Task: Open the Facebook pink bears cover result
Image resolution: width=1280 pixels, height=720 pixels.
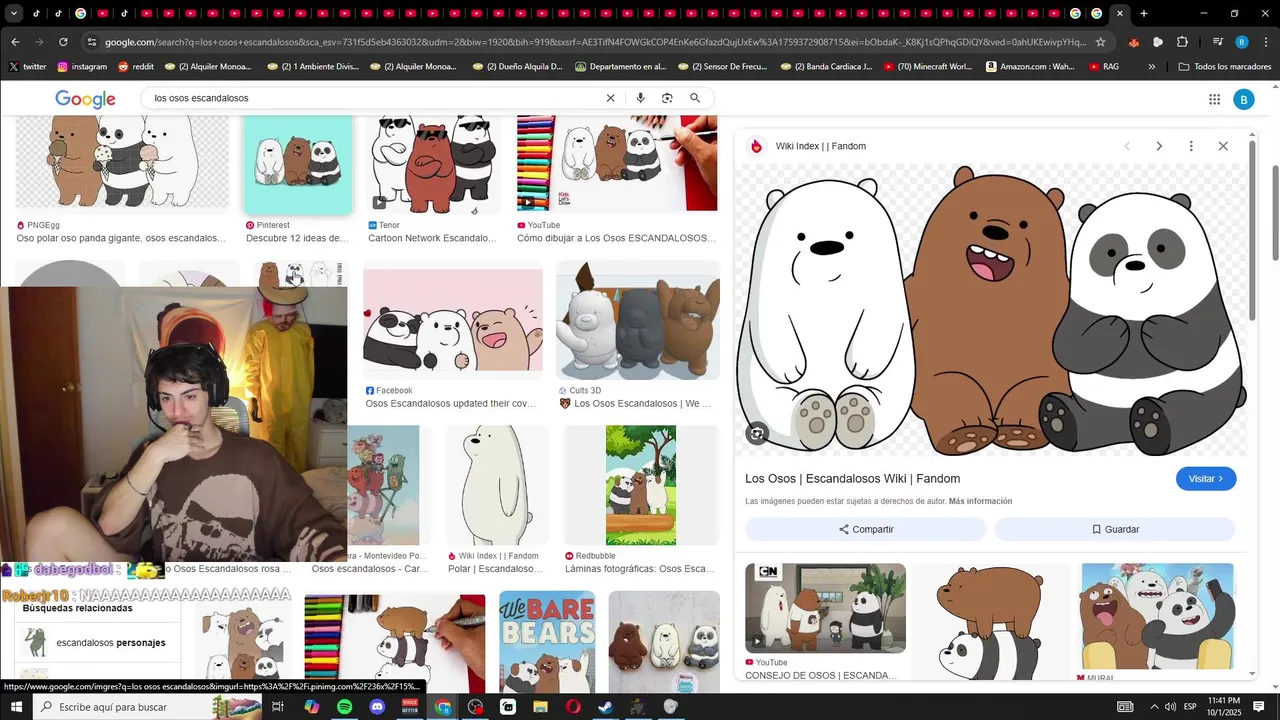Action: (453, 320)
